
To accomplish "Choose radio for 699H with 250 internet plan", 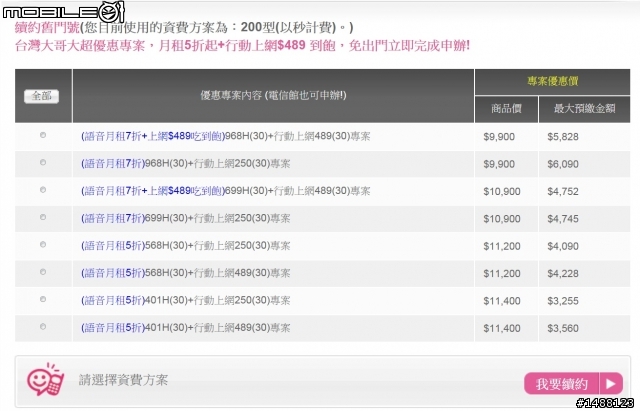I will [x=43, y=217].
